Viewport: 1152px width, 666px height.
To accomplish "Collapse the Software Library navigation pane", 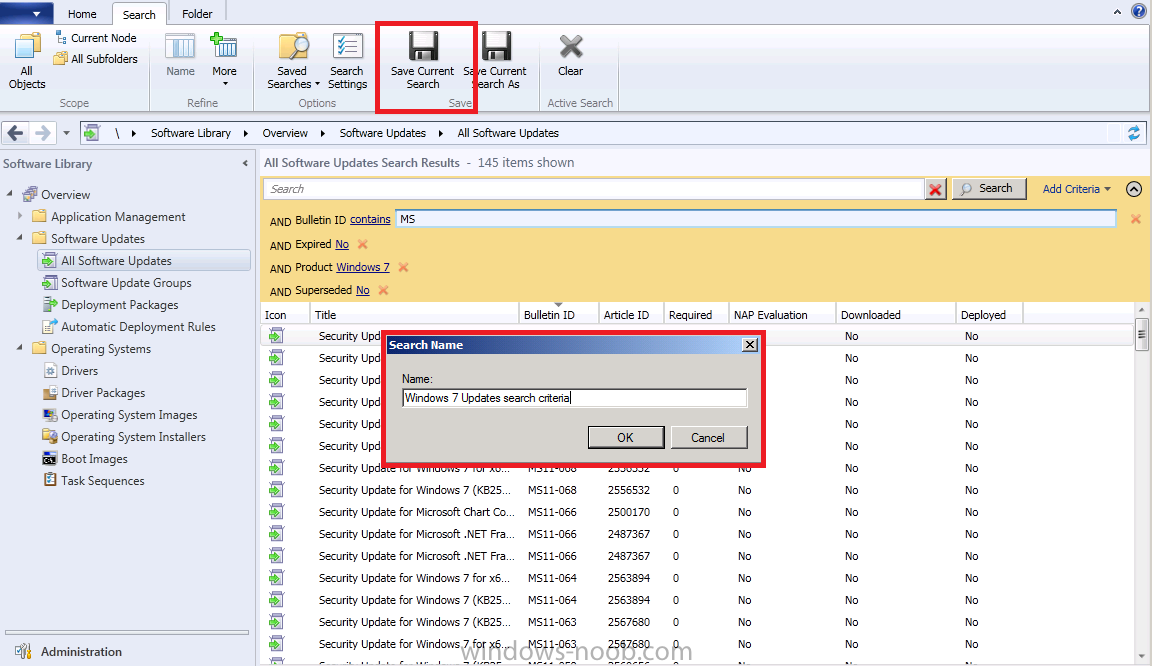I will [x=245, y=163].
